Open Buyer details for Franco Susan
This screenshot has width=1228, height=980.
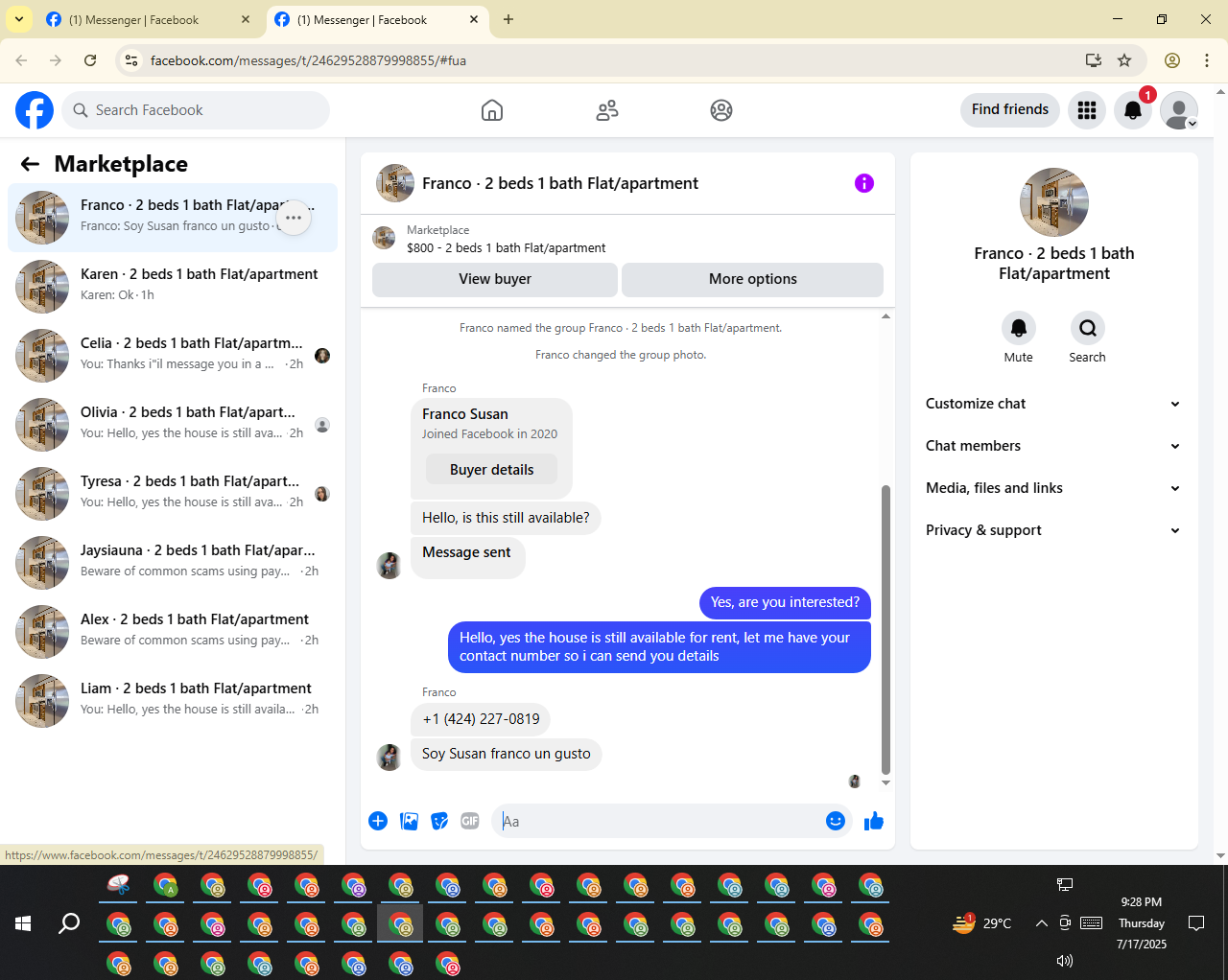coord(492,470)
